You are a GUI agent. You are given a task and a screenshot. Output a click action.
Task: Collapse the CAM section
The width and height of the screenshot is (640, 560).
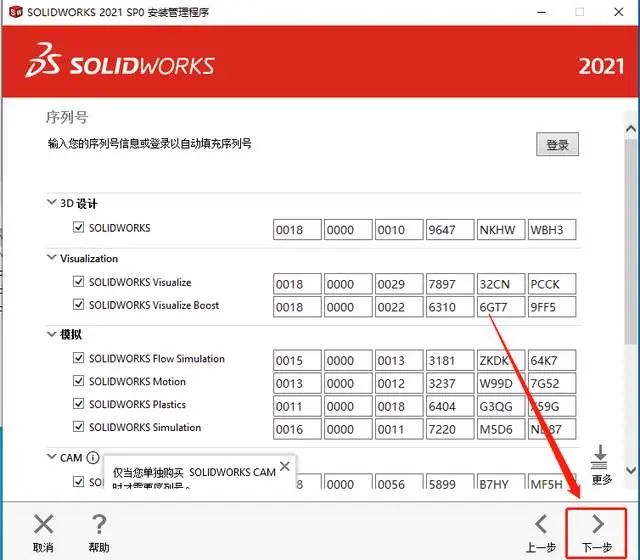(x=51, y=456)
